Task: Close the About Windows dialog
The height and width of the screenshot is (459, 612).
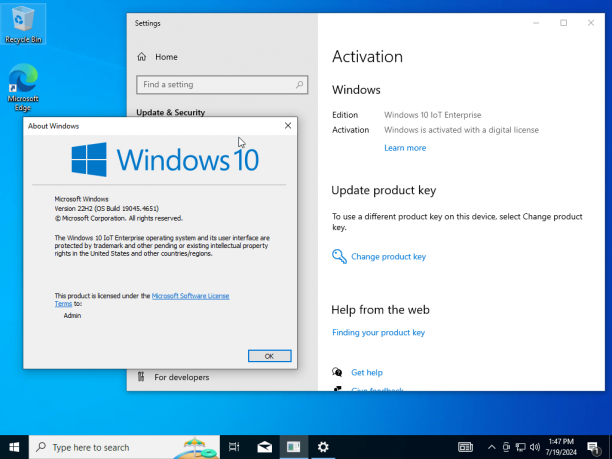Action: click(288, 126)
